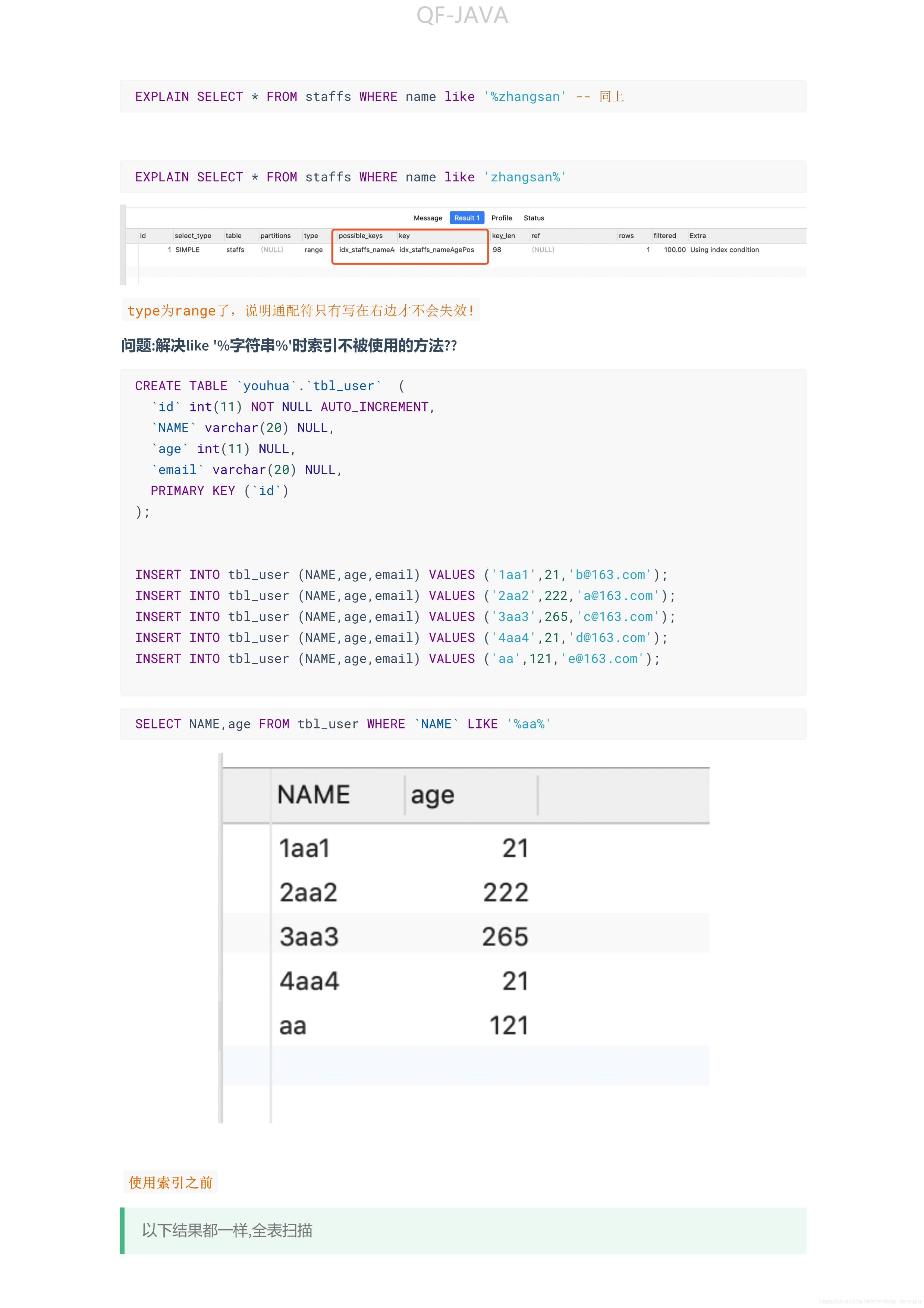Select the range type cell

click(313, 250)
